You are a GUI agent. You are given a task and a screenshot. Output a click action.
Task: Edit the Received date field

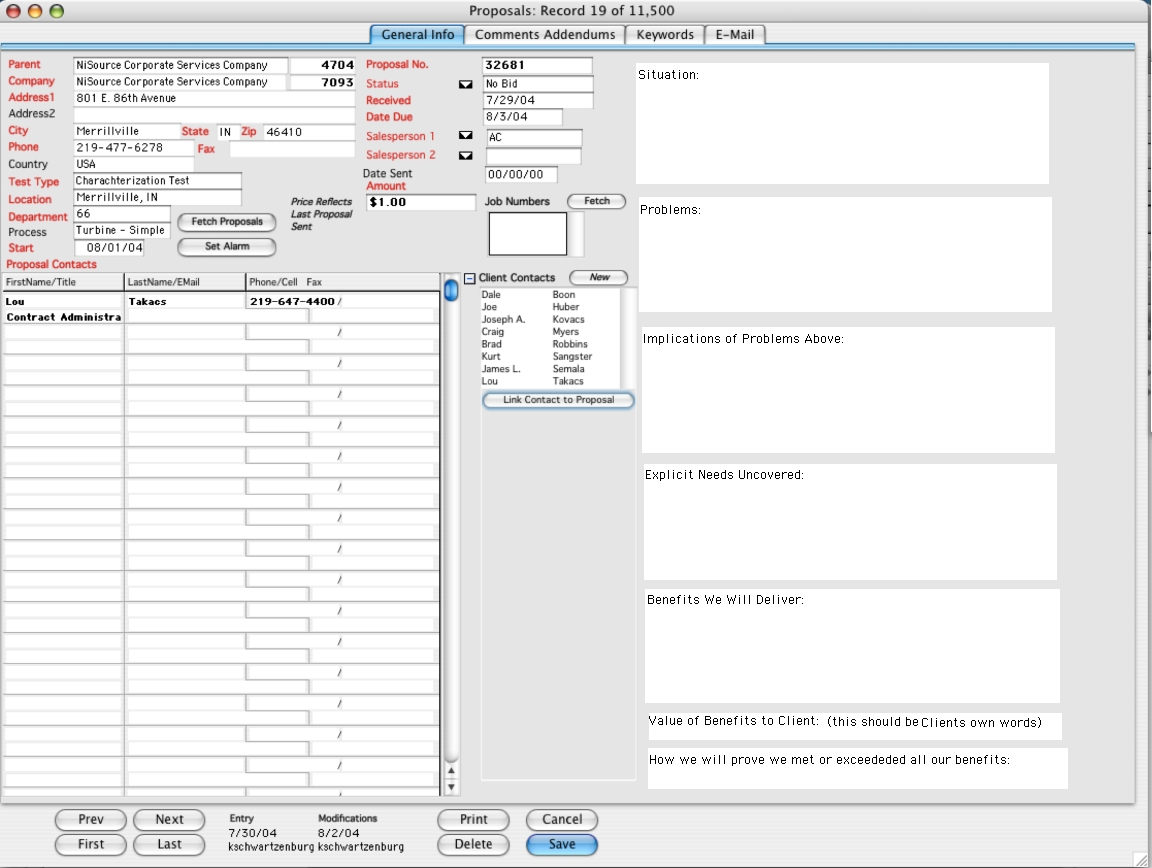(x=537, y=101)
